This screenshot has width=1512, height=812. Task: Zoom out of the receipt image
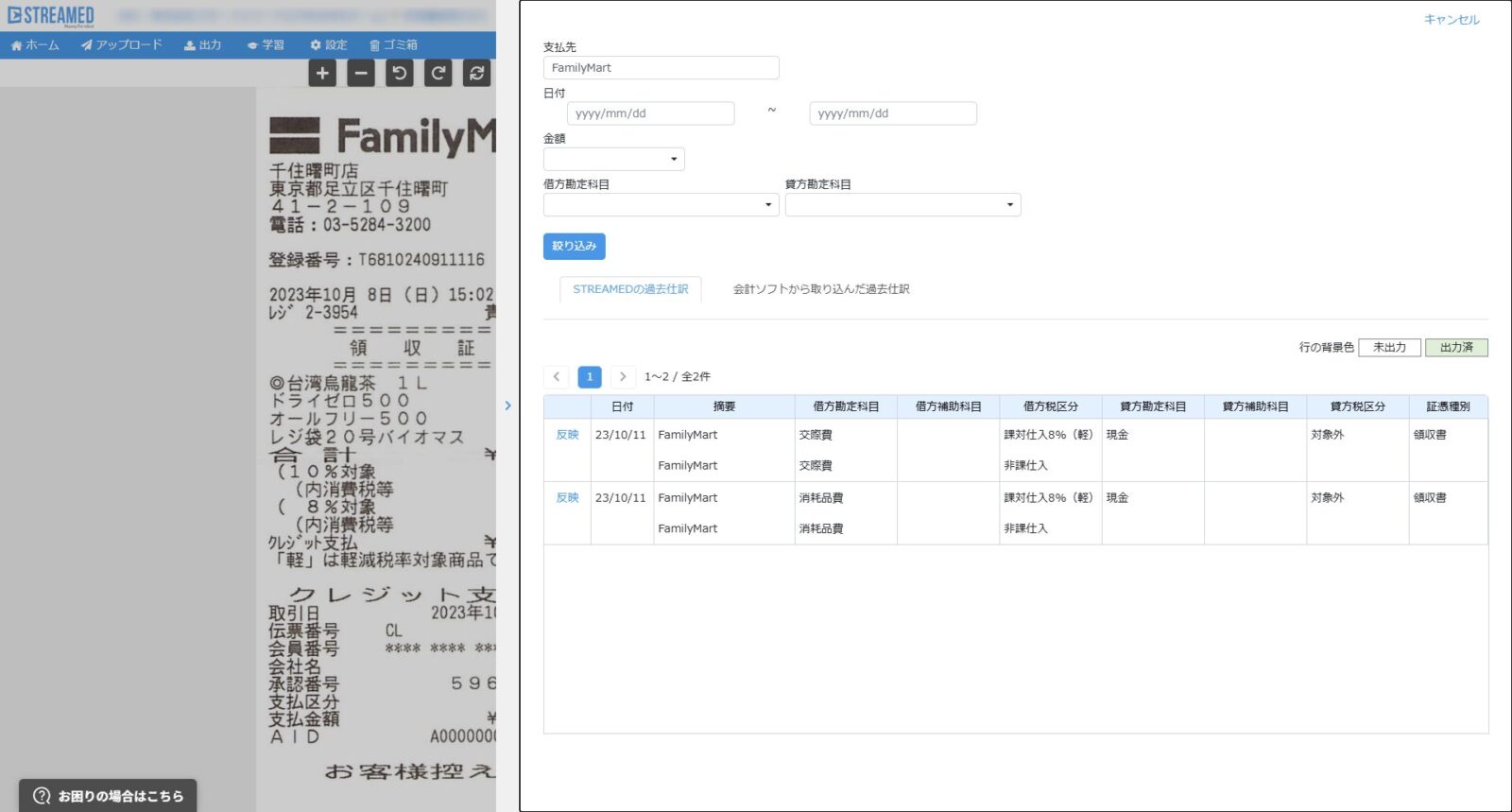click(361, 73)
